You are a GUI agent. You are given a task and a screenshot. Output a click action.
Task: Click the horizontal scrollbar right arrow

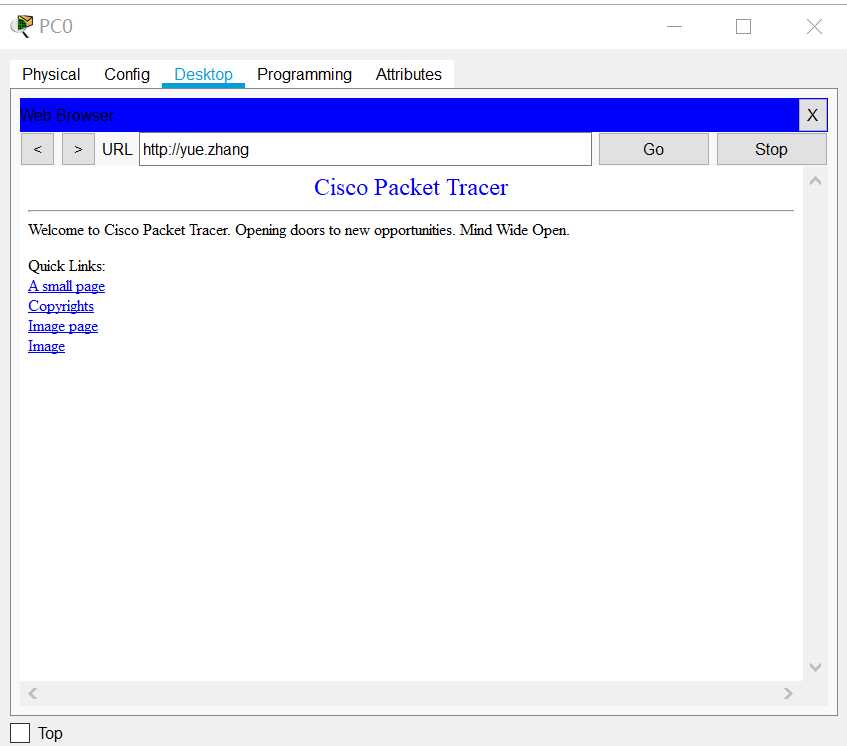[x=788, y=693]
